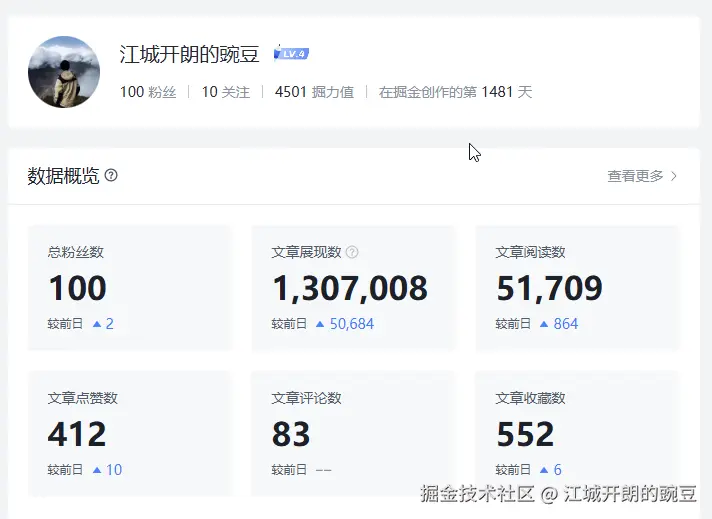View the 10 关注 following list
Viewport: 712px width, 519px height.
point(225,92)
